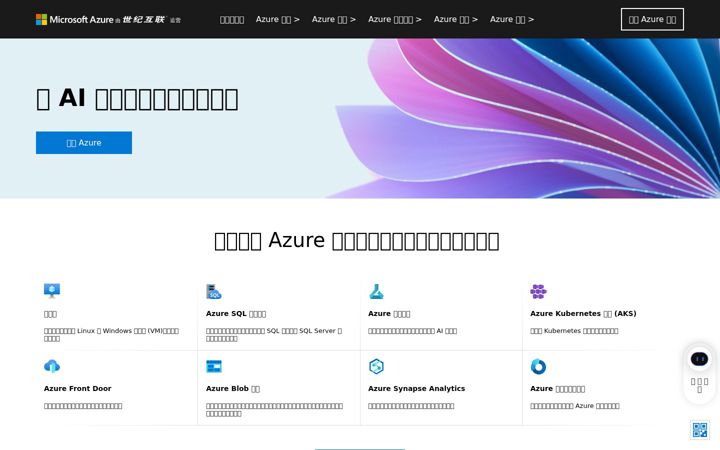Click the outlined Azure button in header

click(652, 19)
